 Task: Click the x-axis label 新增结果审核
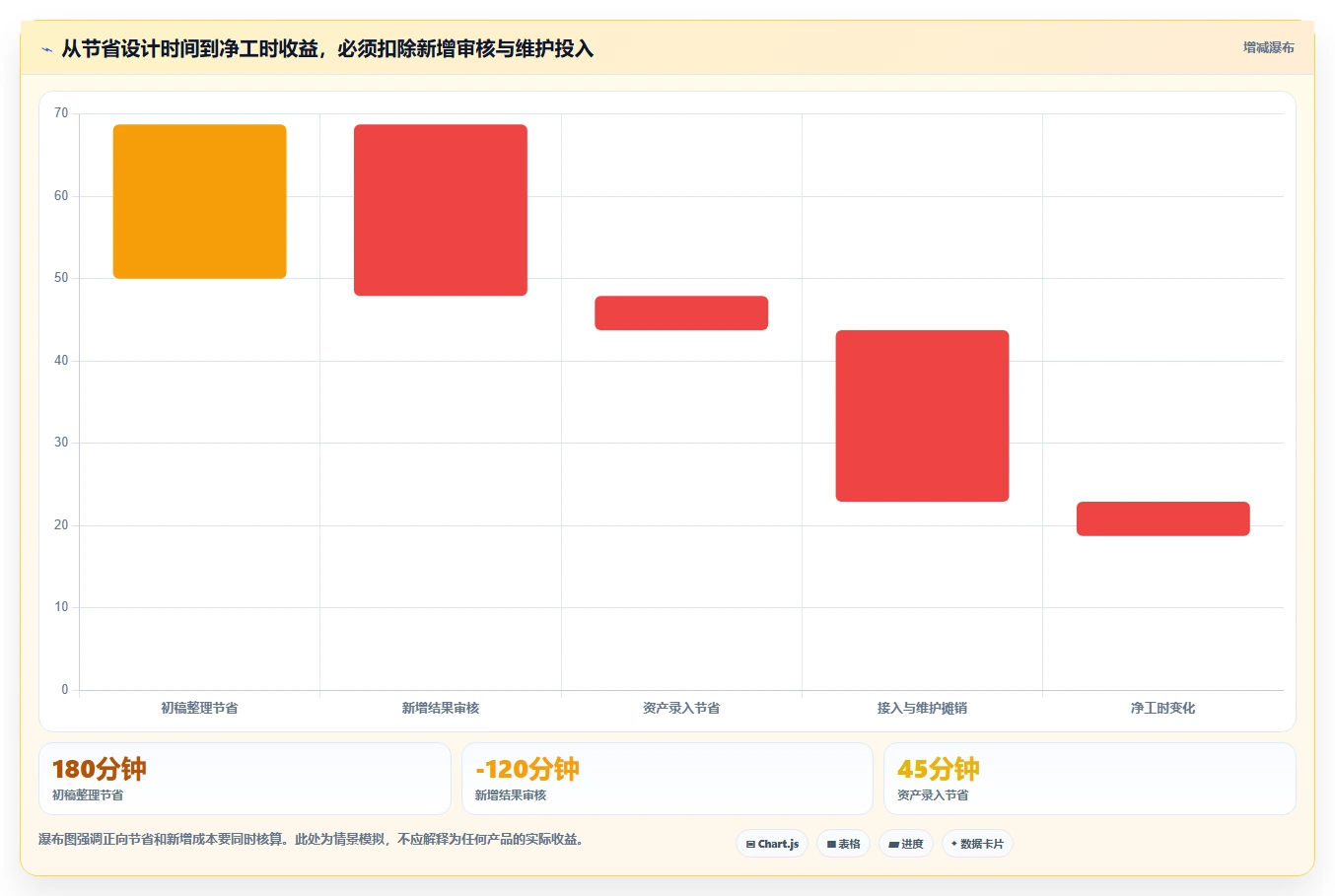(x=441, y=708)
